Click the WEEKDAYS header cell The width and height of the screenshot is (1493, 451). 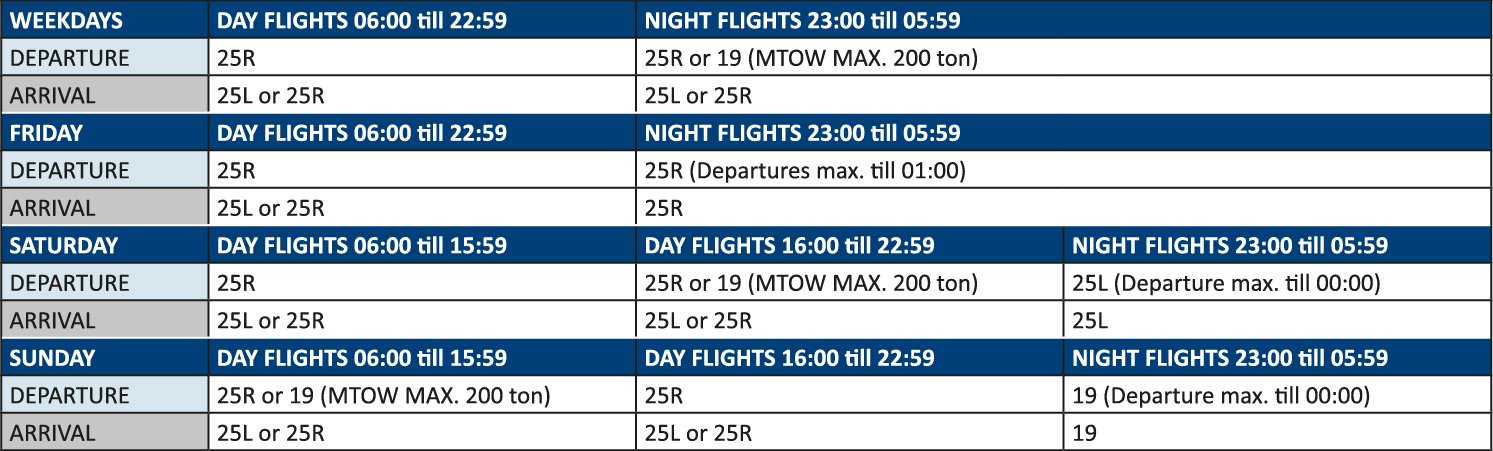pyautogui.click(x=105, y=19)
